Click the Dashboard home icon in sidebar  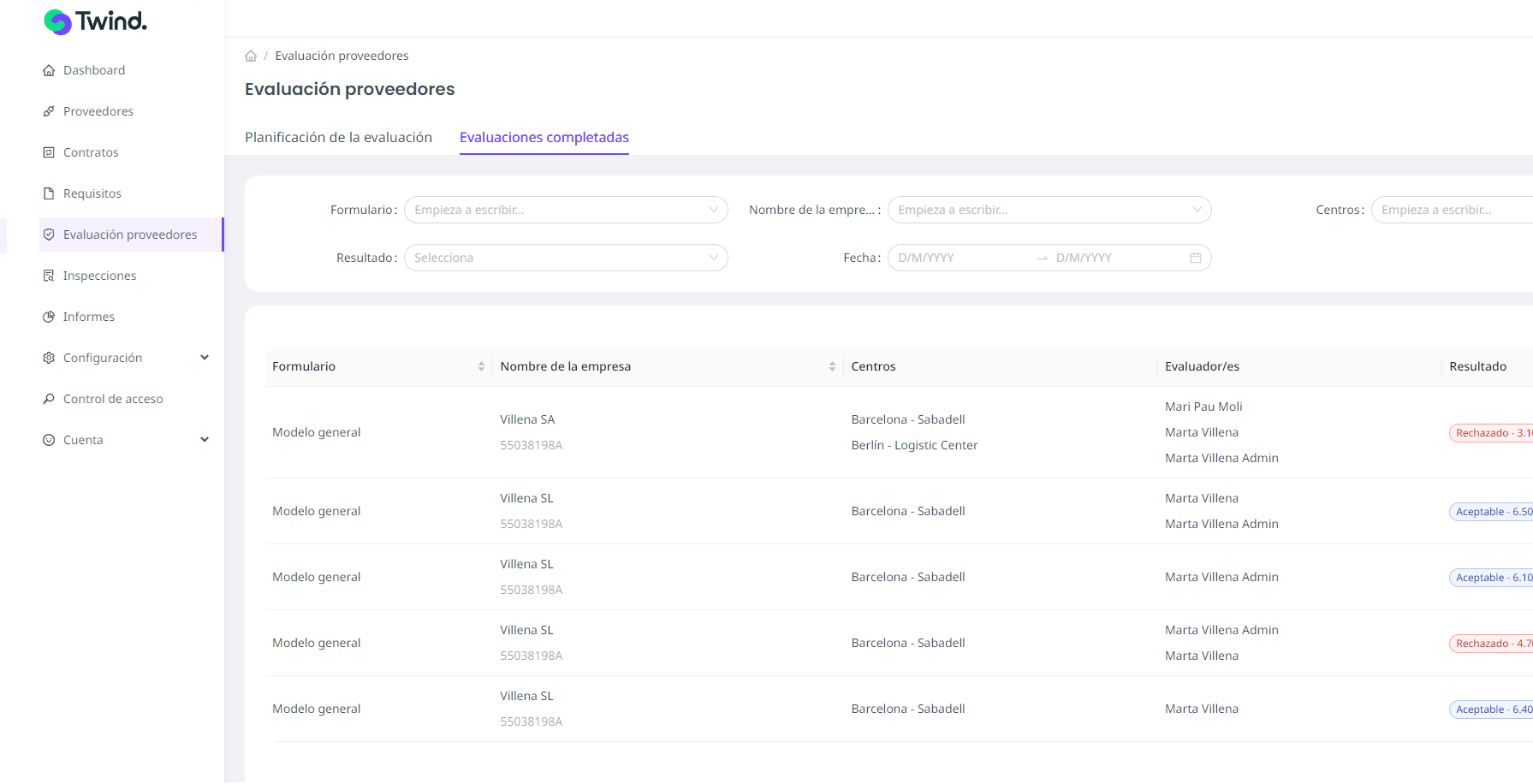coord(49,70)
